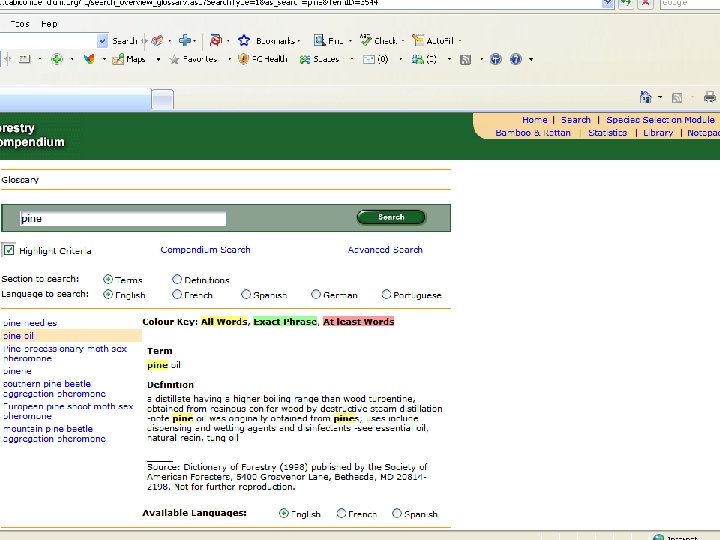Click the toolbar Search button
This screenshot has width=720, height=540.
pyautogui.click(x=124, y=41)
